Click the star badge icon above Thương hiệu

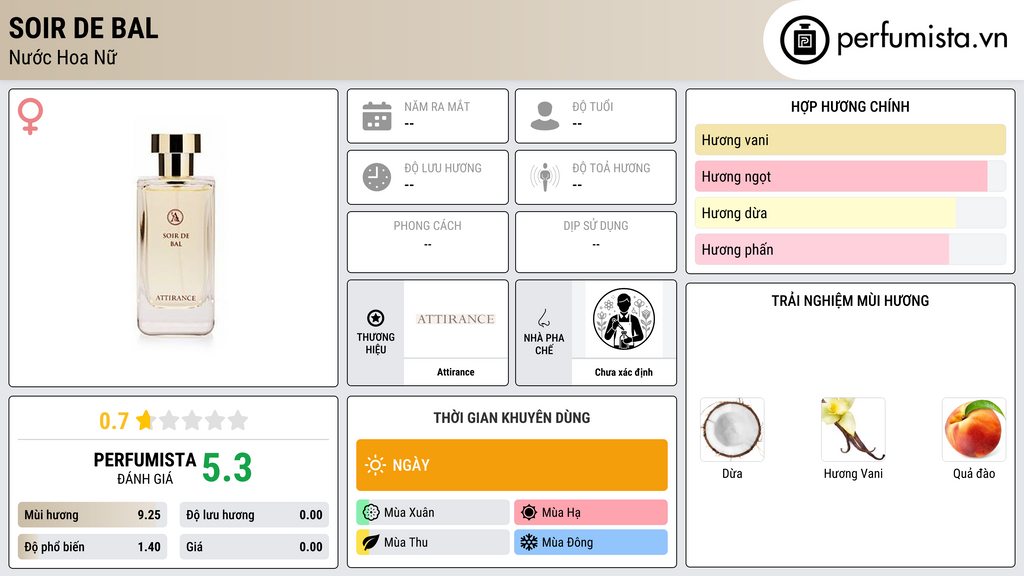(x=376, y=318)
